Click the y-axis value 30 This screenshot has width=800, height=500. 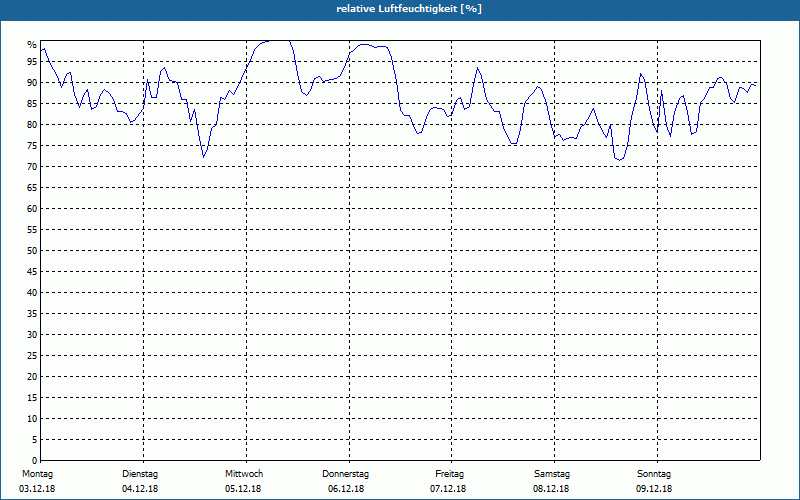point(32,335)
